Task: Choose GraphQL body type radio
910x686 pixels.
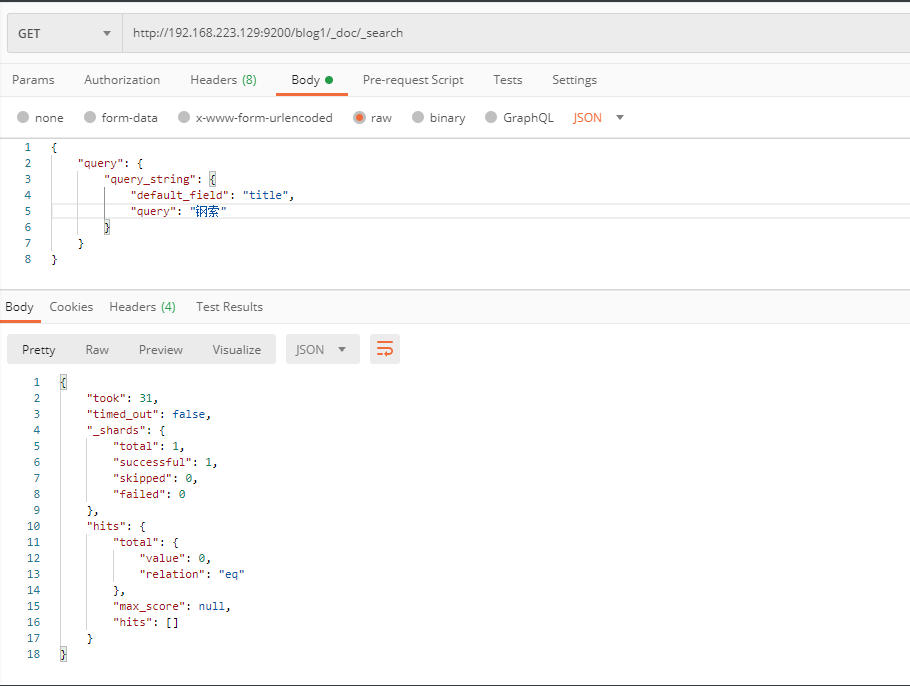Action: (x=491, y=117)
